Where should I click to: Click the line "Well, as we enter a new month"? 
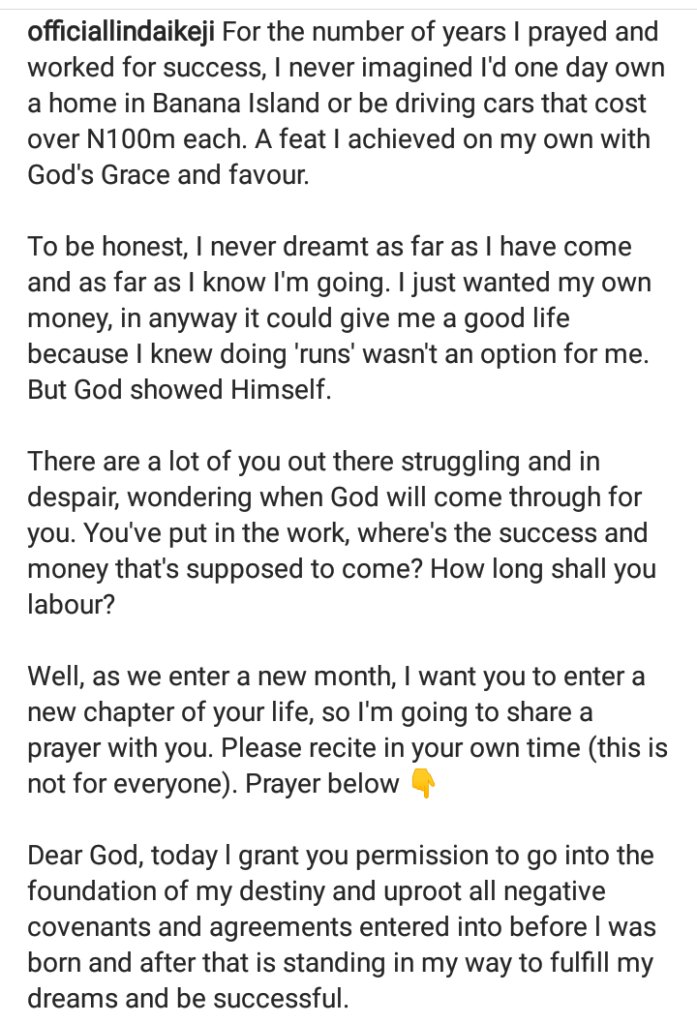coord(212,677)
